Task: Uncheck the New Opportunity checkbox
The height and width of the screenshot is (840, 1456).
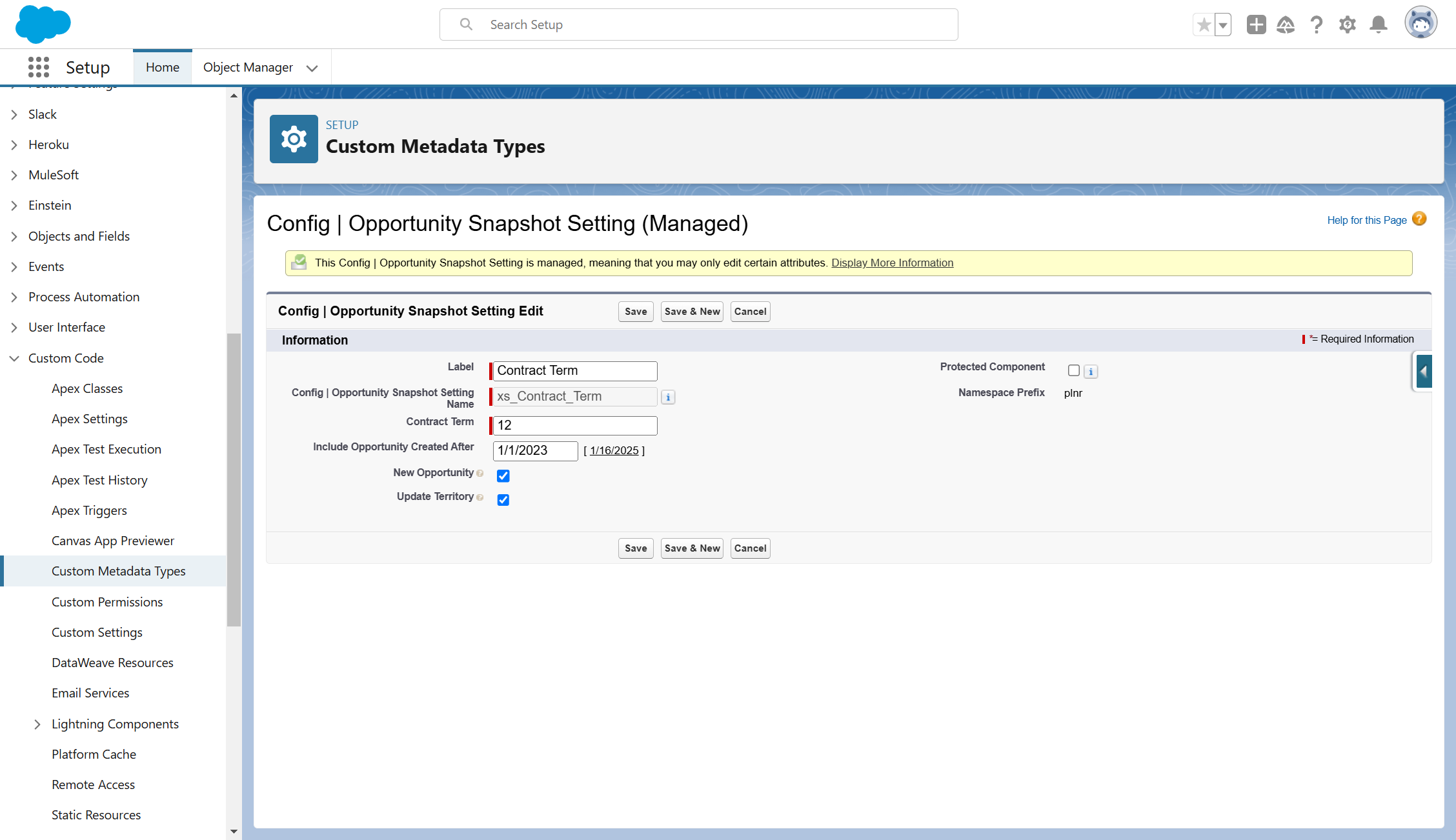Action: tap(503, 476)
